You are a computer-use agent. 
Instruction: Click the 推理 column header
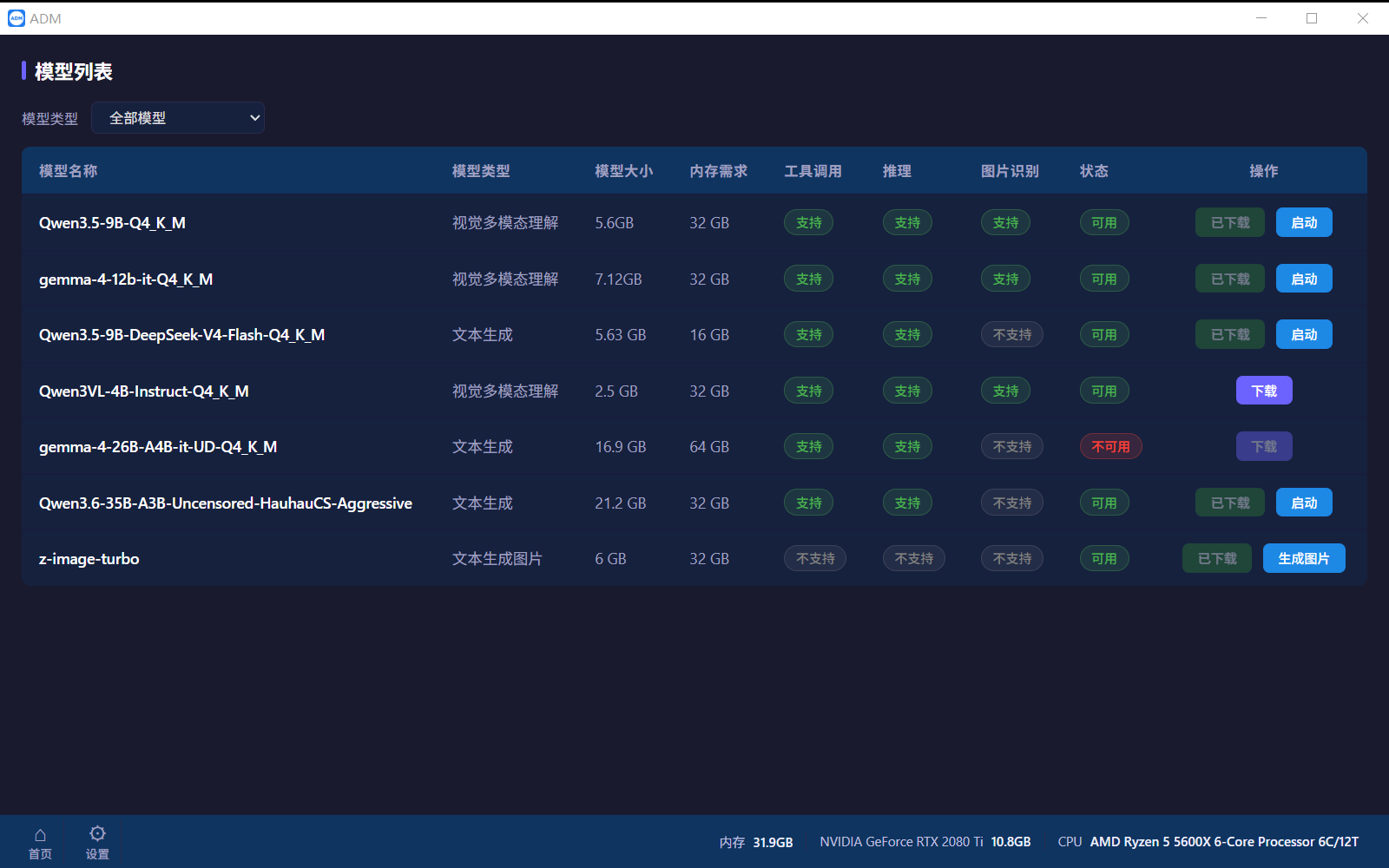click(x=897, y=171)
